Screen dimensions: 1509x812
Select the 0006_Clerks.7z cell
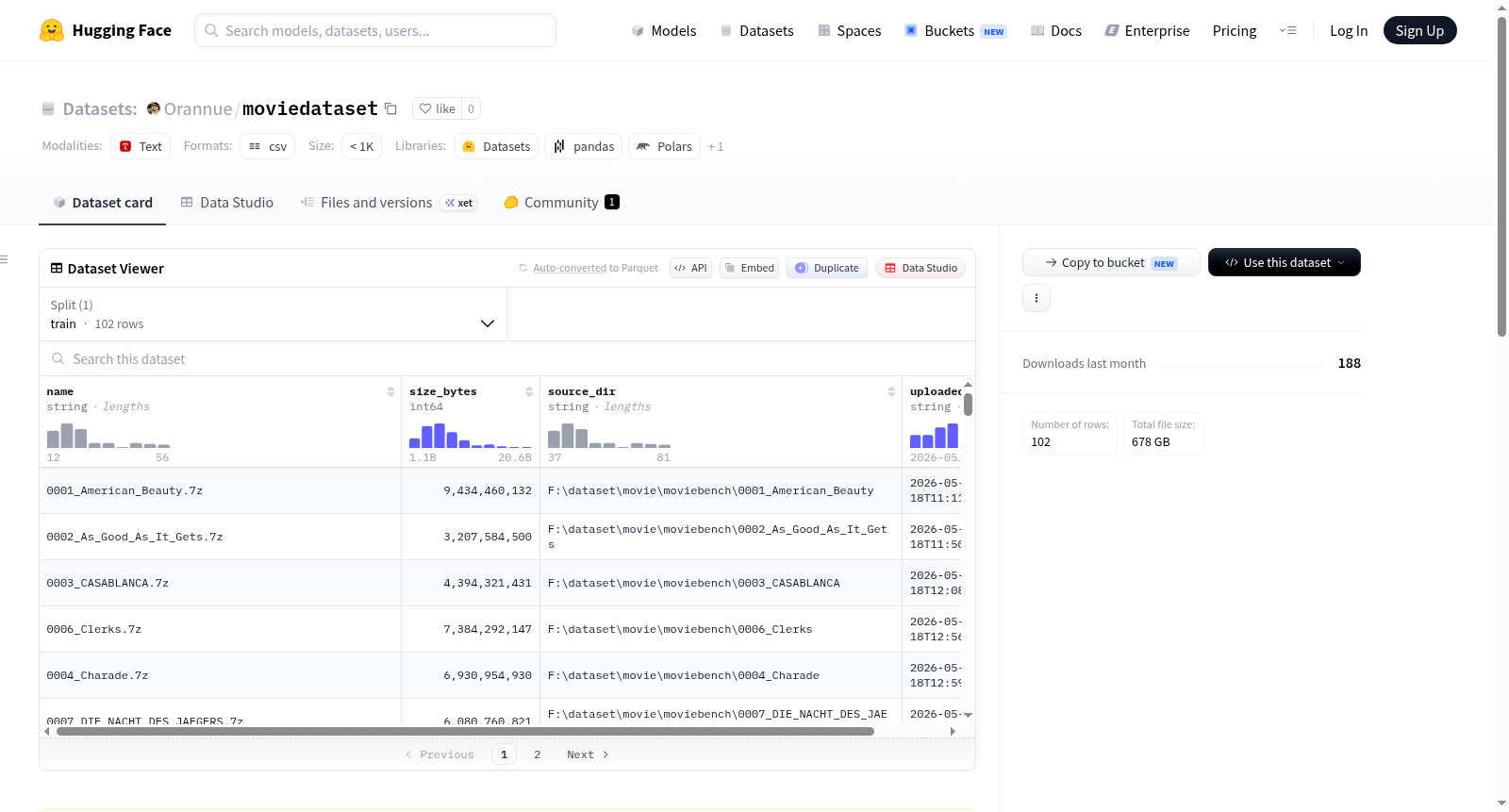[221, 629]
